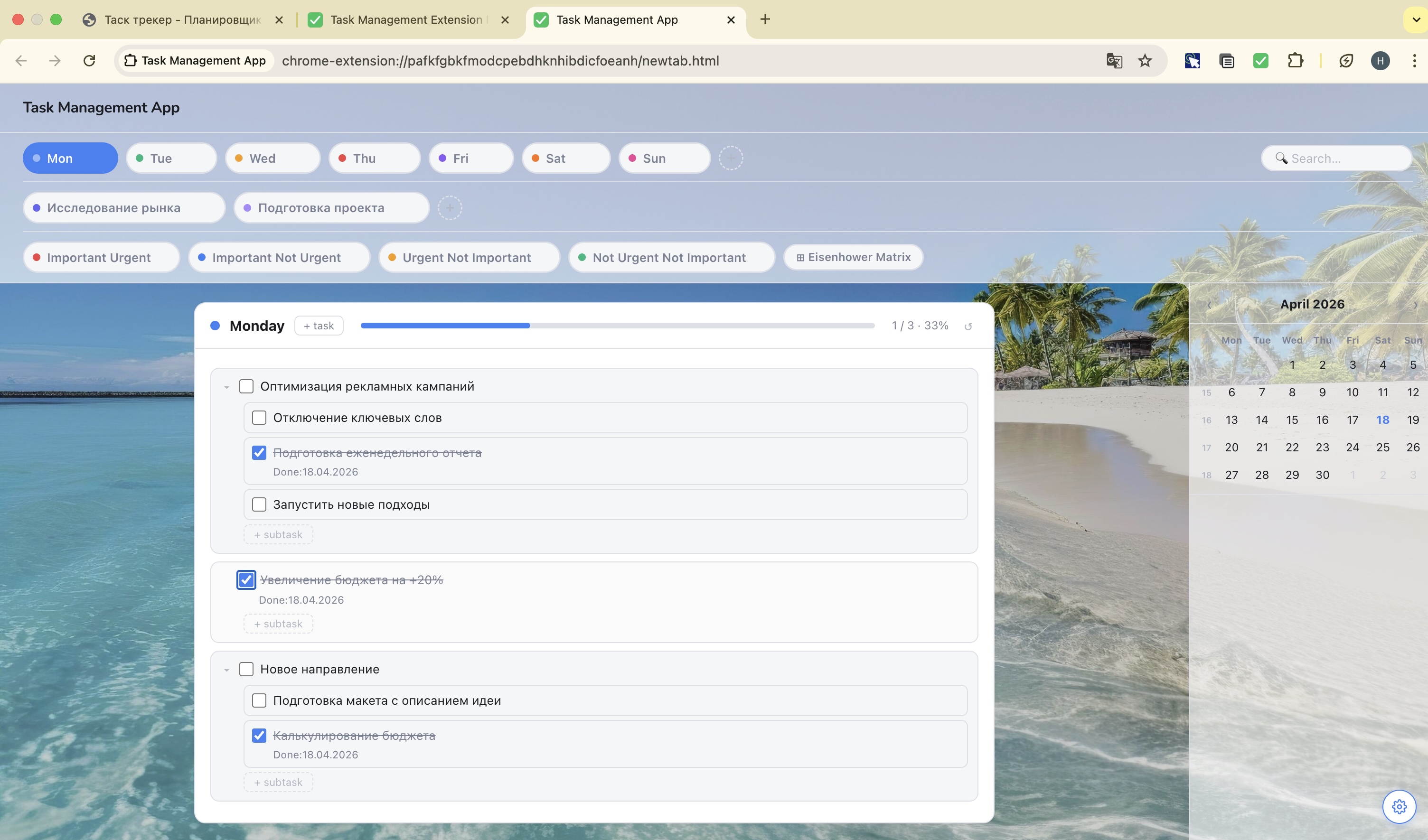This screenshot has width=1428, height=840.
Task: Open the settings gear icon
Action: tap(1399, 806)
